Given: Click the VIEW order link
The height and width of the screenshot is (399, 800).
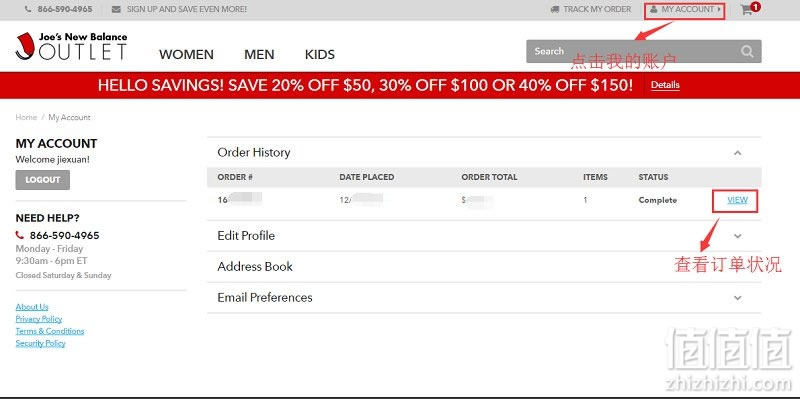Looking at the screenshot, I should click(737, 200).
